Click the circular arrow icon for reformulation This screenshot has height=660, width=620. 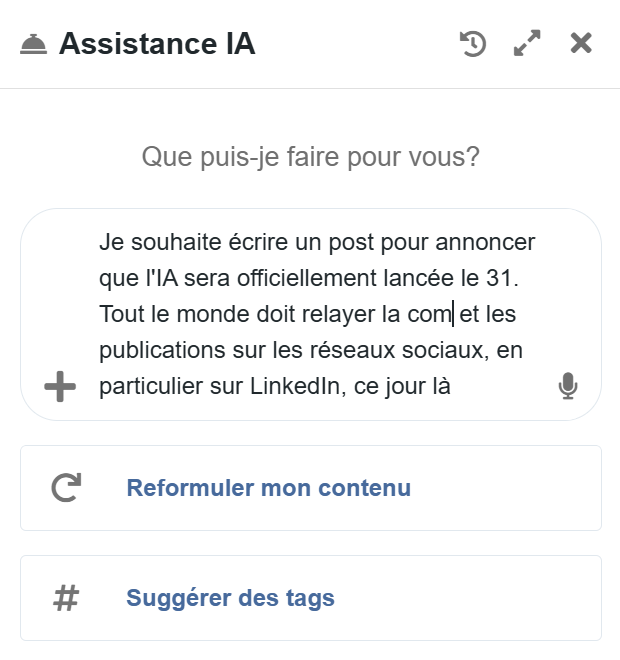66,488
